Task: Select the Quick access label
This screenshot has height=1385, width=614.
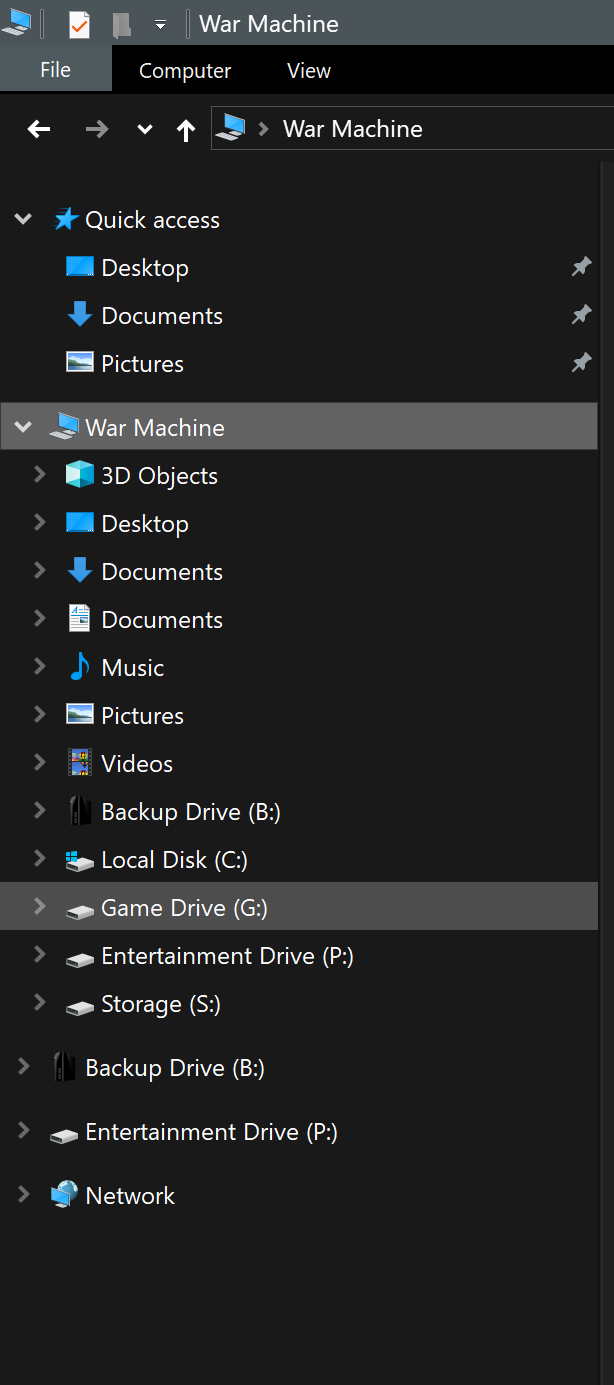Action: 152,220
